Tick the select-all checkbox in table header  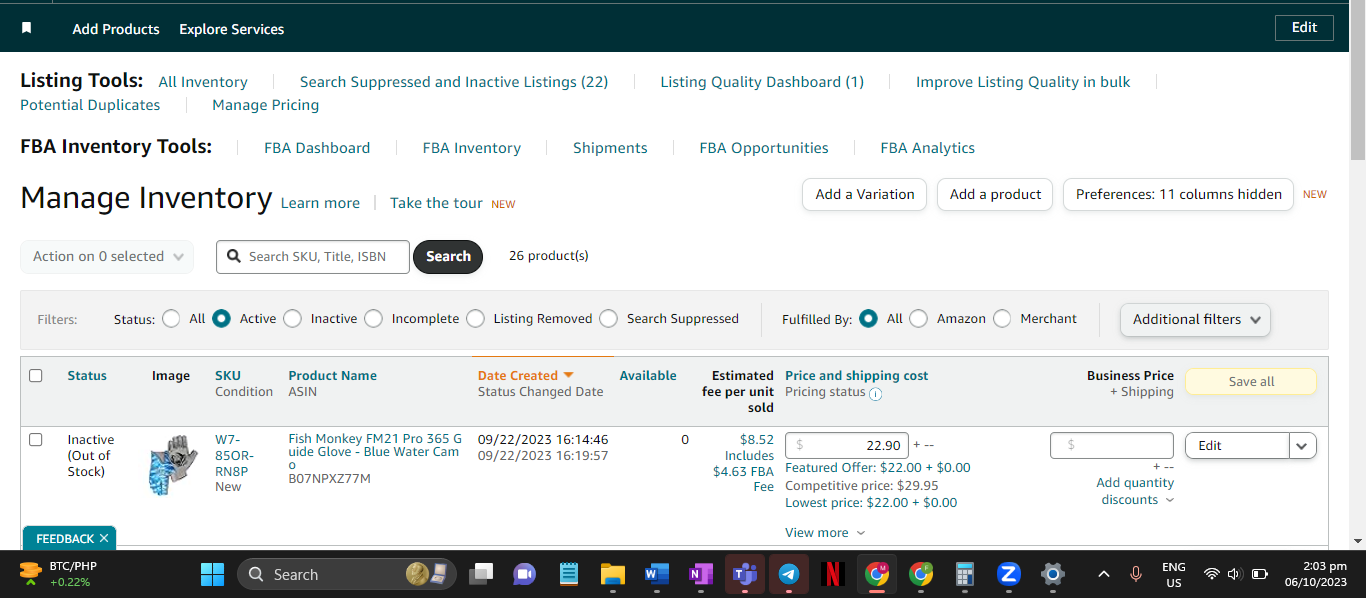[36, 376]
